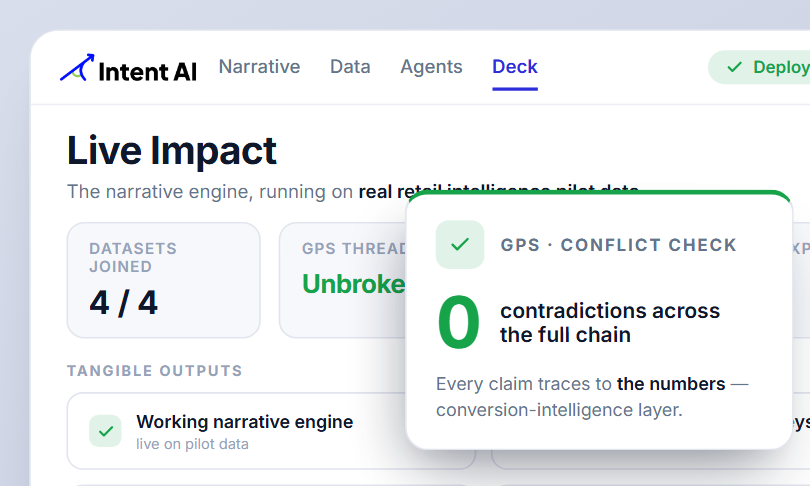Click the 'live on pilot data' subtitle
This screenshot has height=486, width=810.
coord(192,444)
